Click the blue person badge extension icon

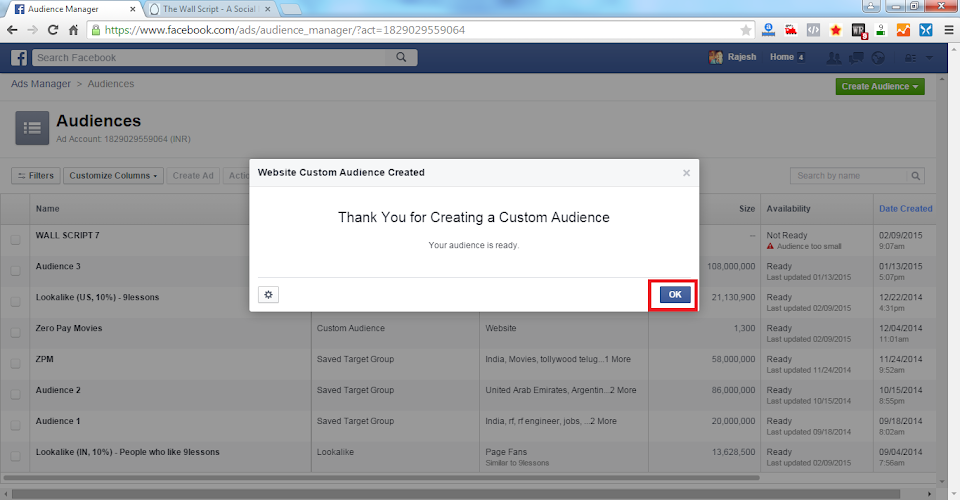[x=768, y=30]
